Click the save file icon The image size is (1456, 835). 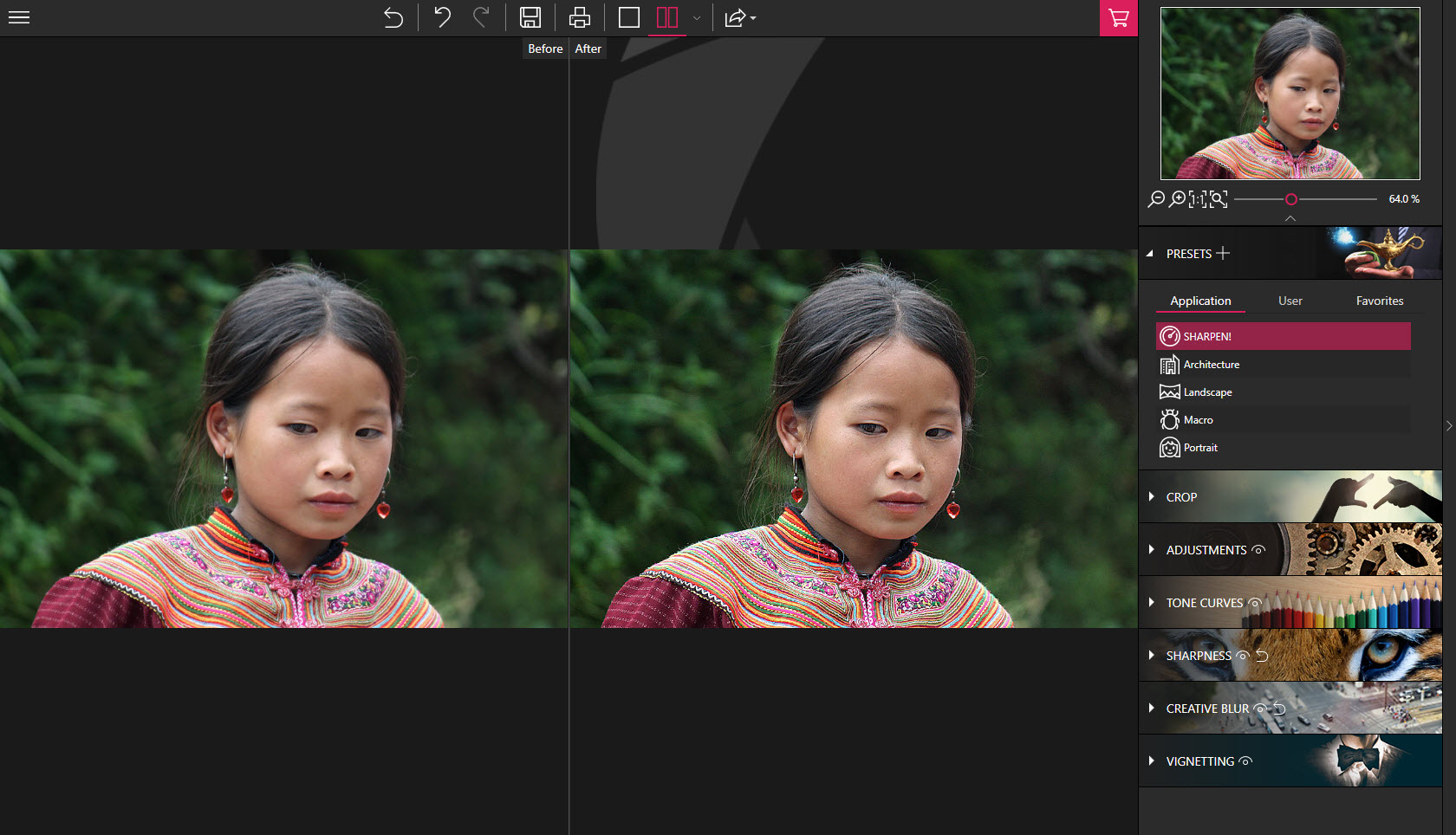pos(530,17)
